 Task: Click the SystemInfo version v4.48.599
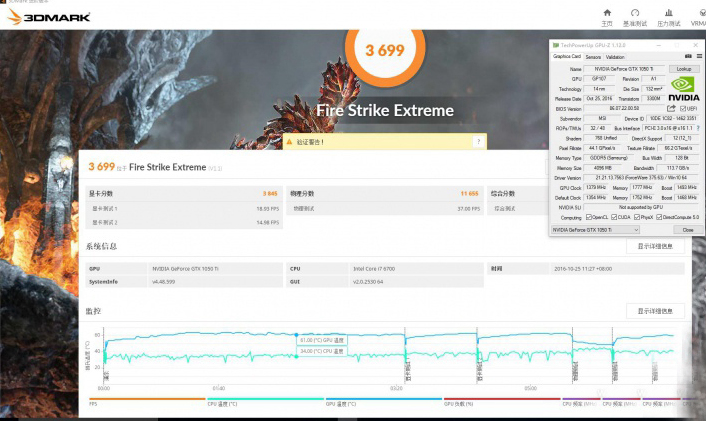(x=215, y=282)
